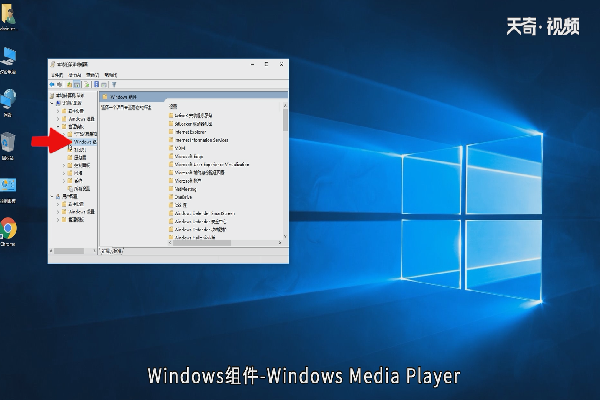Expand Windows 设置 under 计算机配置
600x400 pixels.
(x=58, y=119)
